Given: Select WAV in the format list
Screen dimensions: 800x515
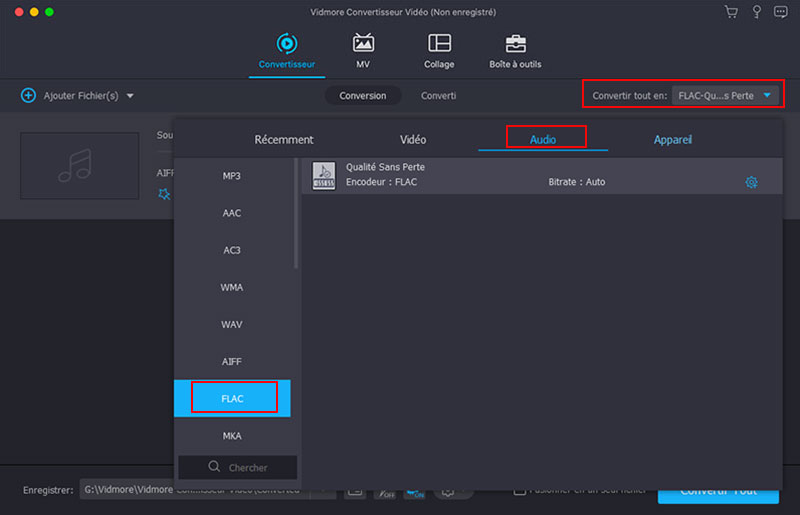Looking at the screenshot, I should pyautogui.click(x=232, y=325).
